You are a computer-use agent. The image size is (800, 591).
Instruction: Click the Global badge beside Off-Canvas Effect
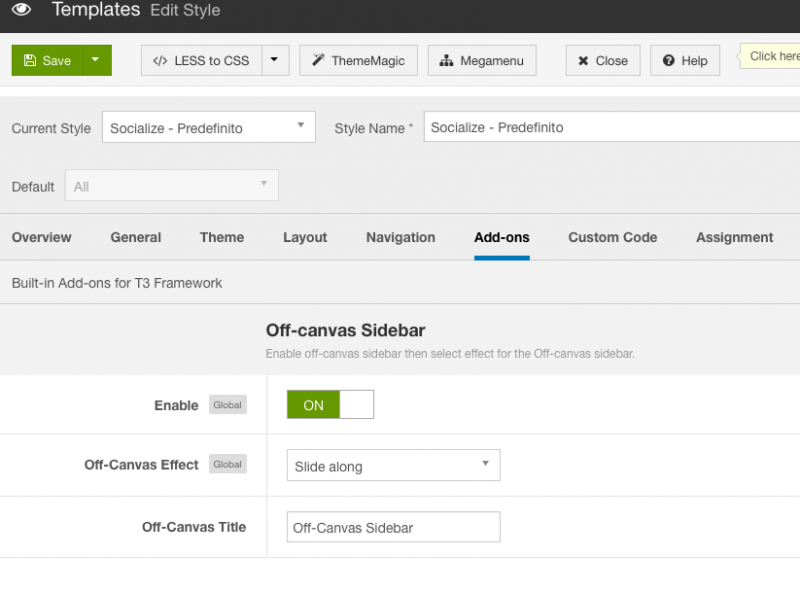pos(228,464)
